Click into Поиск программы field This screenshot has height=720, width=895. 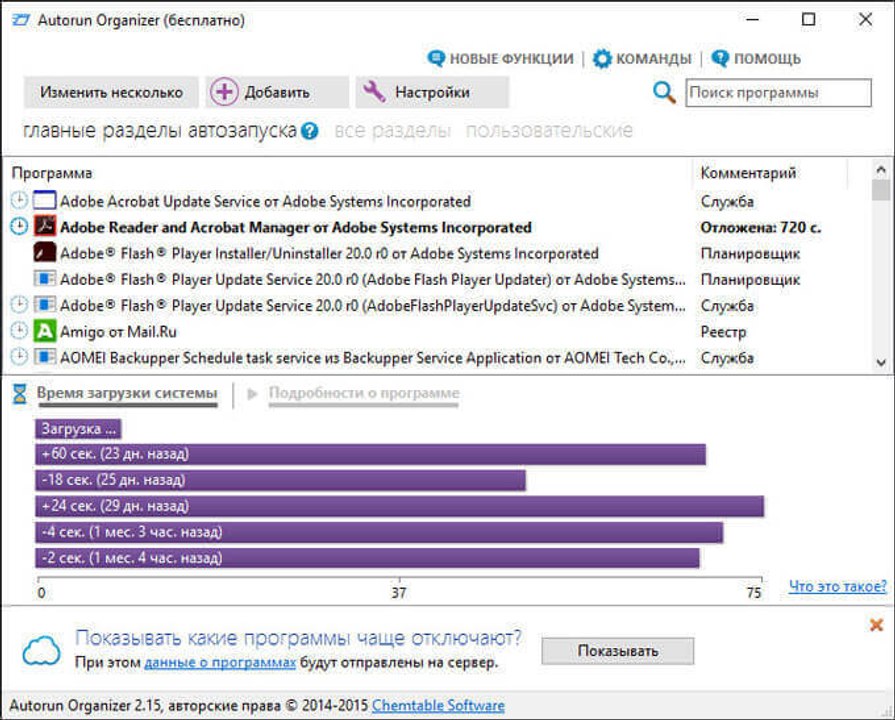[x=779, y=92]
